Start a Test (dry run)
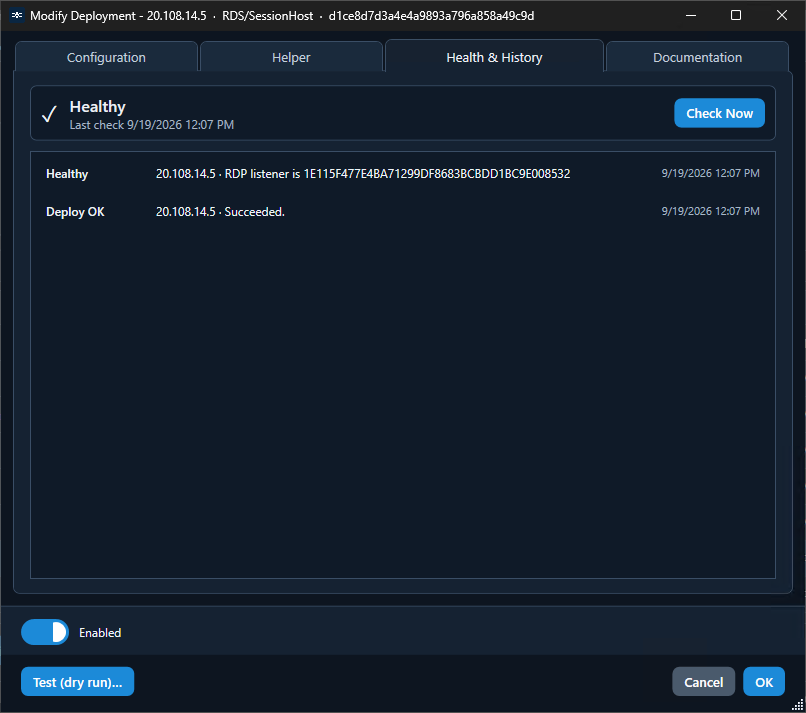Screen dimensions: 806x713 pyautogui.click(x=78, y=682)
